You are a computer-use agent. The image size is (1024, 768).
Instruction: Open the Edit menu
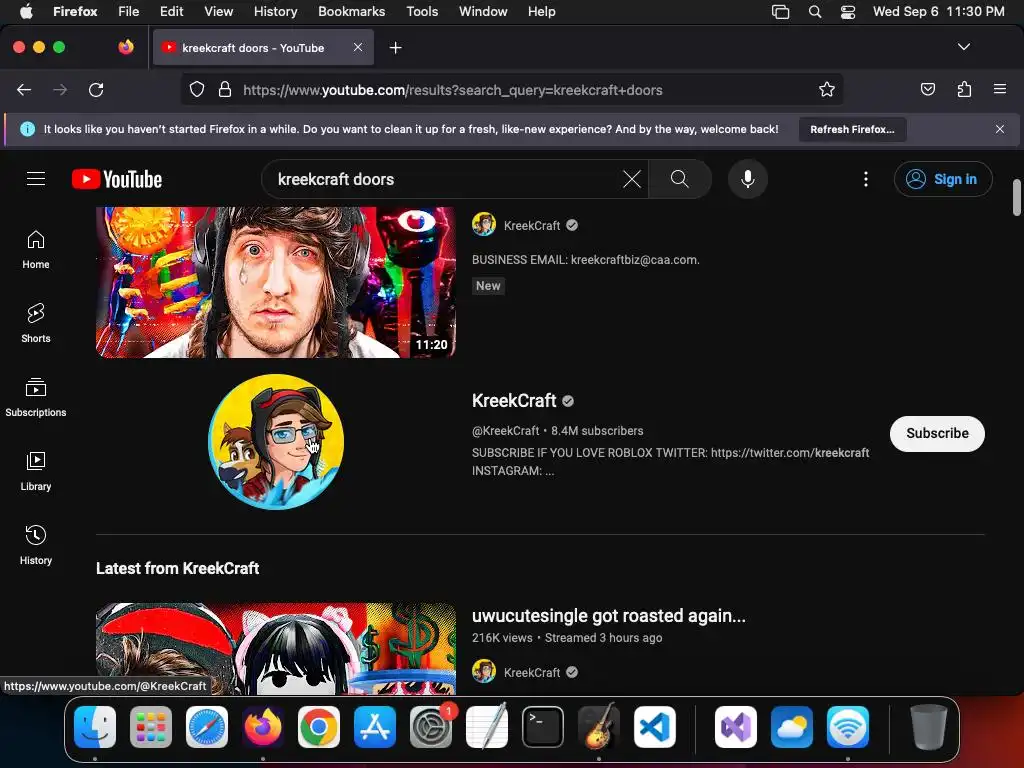[x=172, y=11]
